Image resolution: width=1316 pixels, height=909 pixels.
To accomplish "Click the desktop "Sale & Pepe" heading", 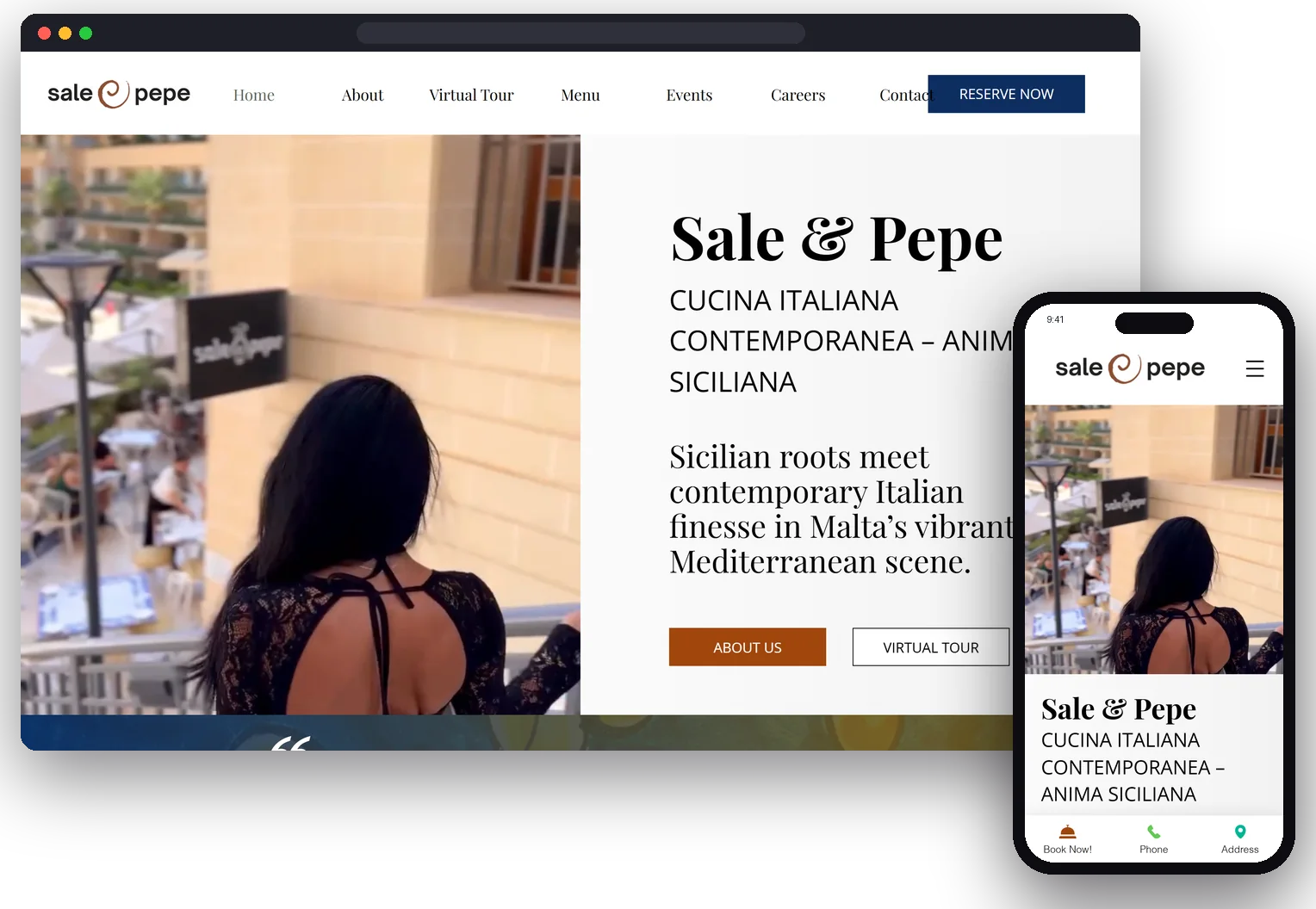I will [837, 238].
